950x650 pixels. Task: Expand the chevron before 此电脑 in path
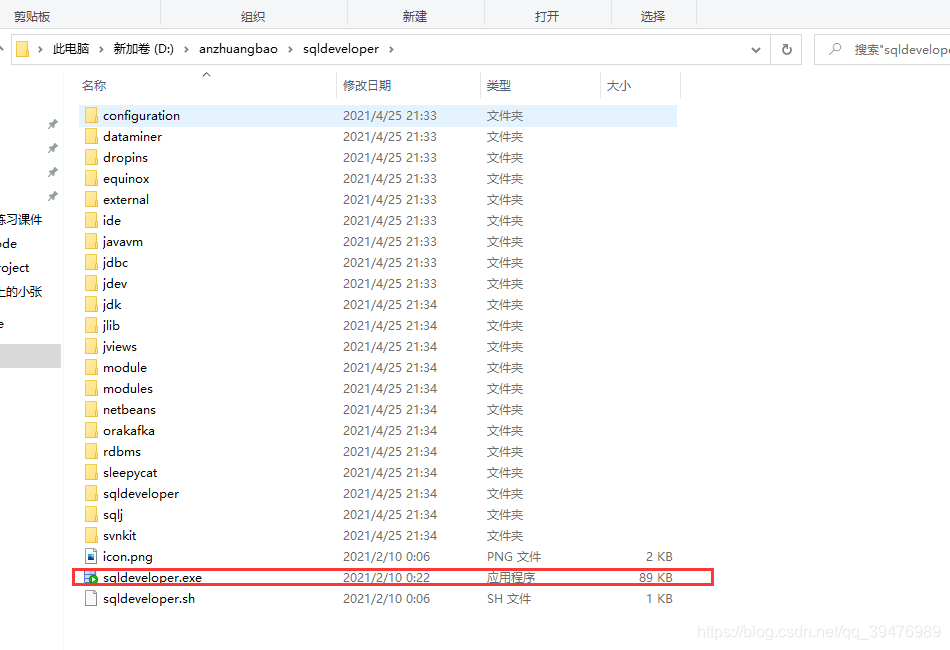(40, 49)
